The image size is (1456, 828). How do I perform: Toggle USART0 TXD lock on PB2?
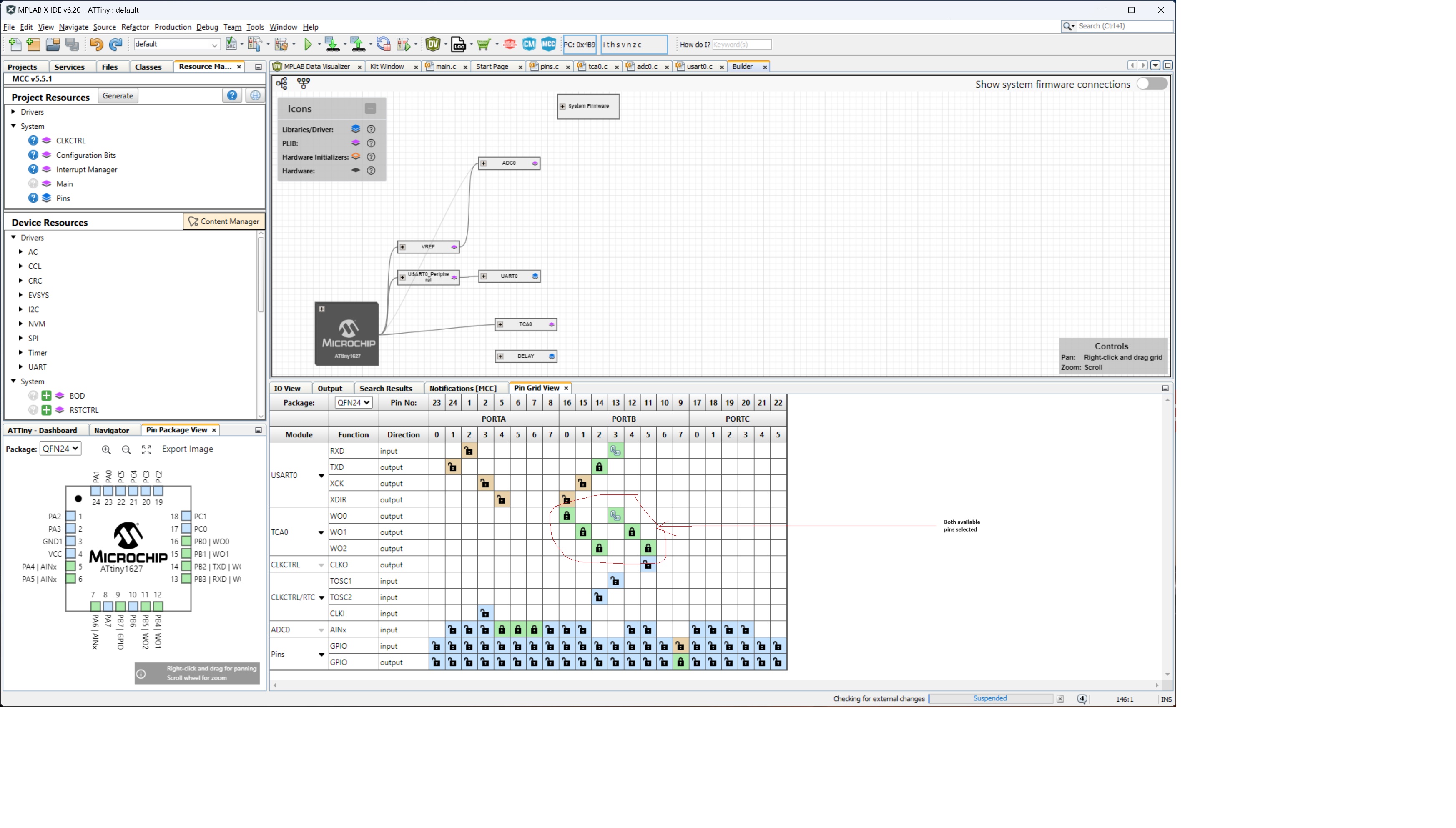coord(599,467)
